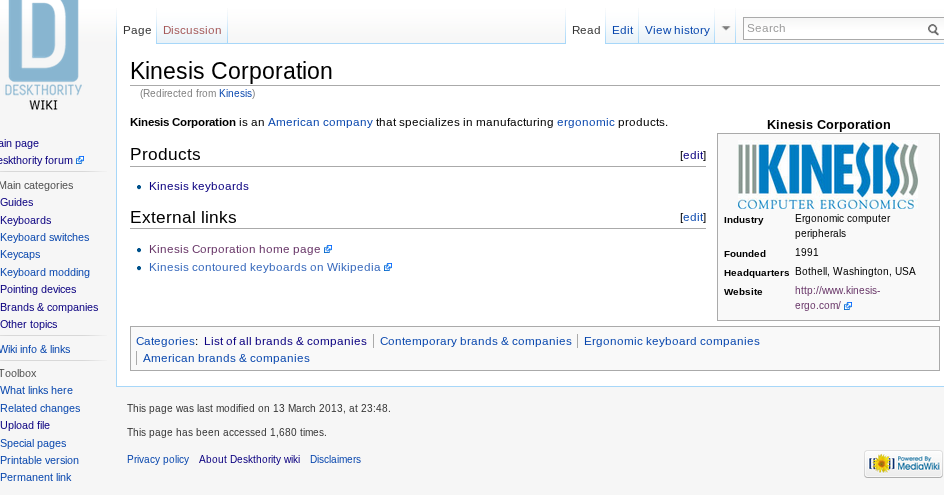944x495 pixels.
Task: Click the Deskthority wiki logo
Action: pyautogui.click(x=44, y=52)
